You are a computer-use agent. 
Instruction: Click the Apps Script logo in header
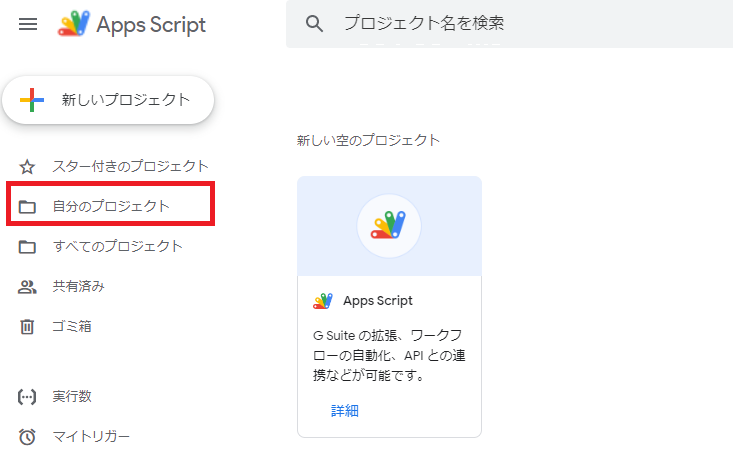click(73, 23)
